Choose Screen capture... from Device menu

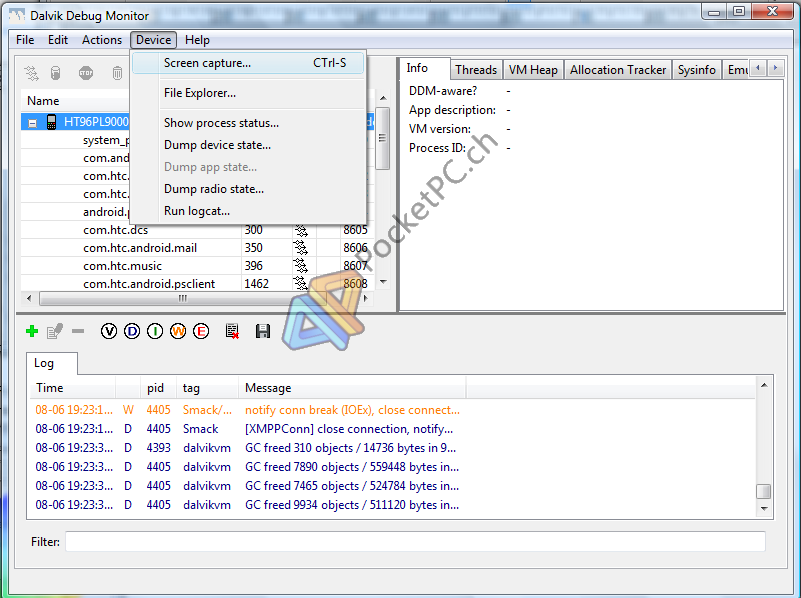[x=248, y=63]
